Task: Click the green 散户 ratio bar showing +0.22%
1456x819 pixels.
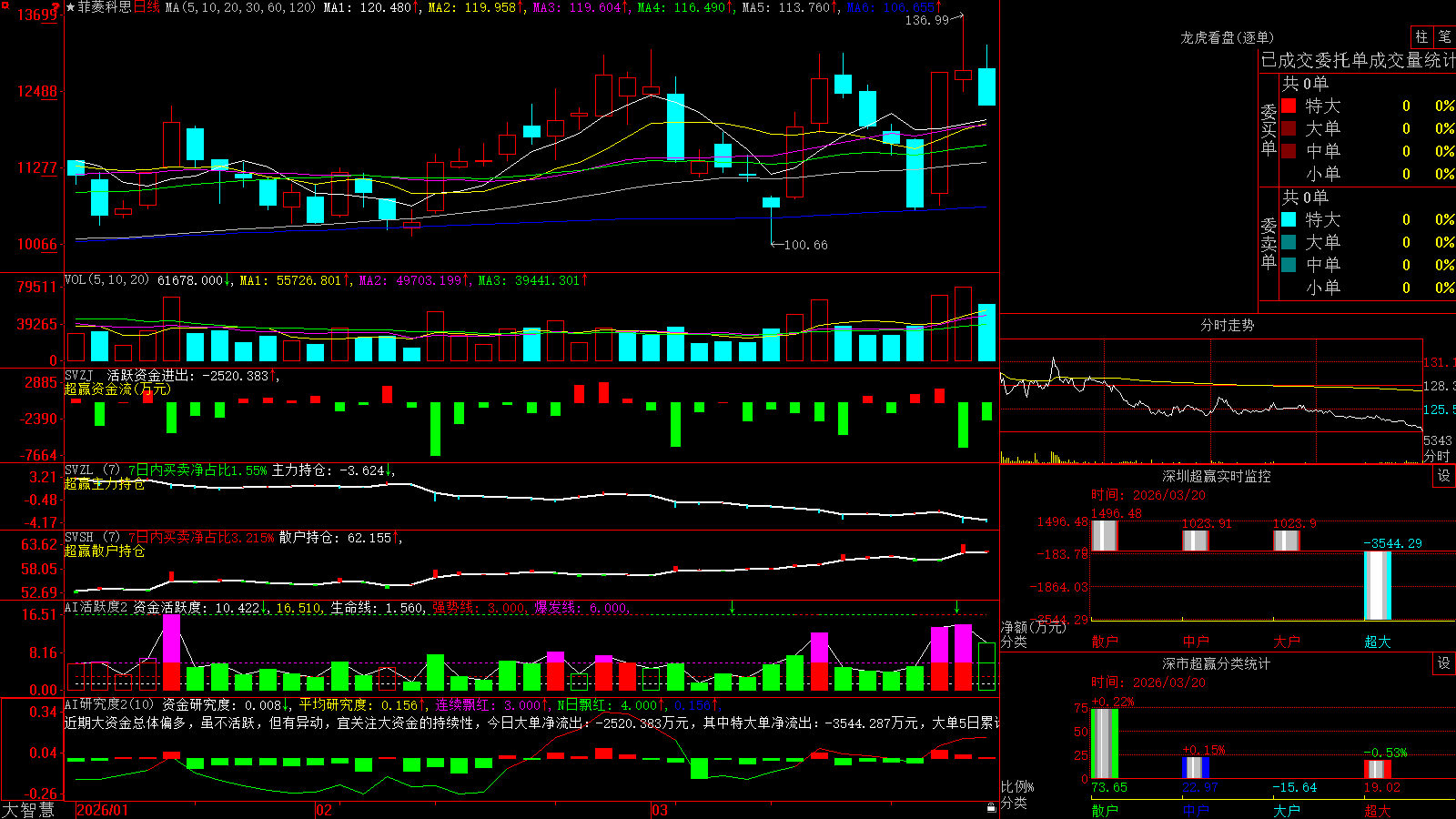Action: coord(1105,743)
